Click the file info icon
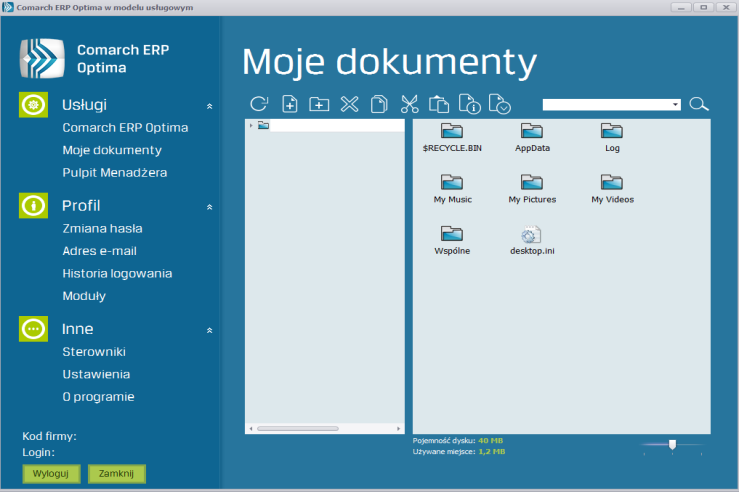The image size is (739, 492). pyautogui.click(x=469, y=104)
